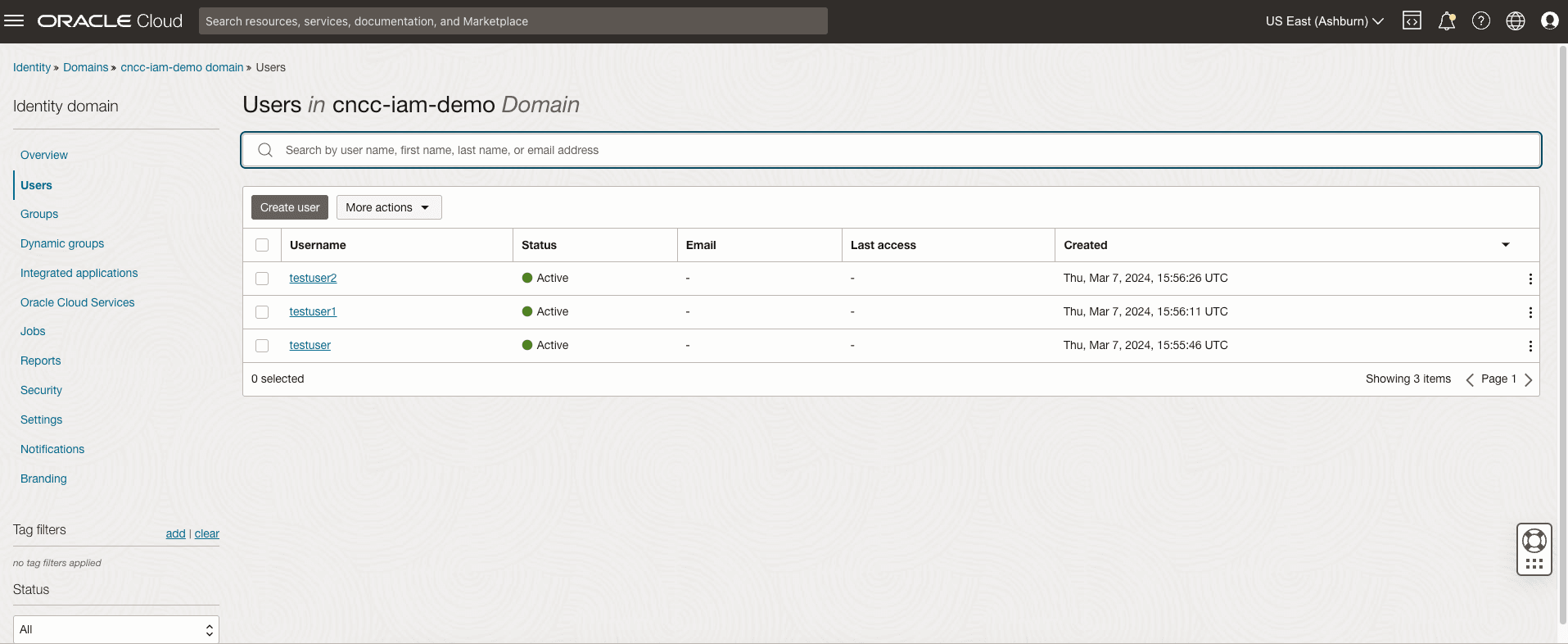
Task: Expand the More actions dropdown
Action: coord(389,207)
